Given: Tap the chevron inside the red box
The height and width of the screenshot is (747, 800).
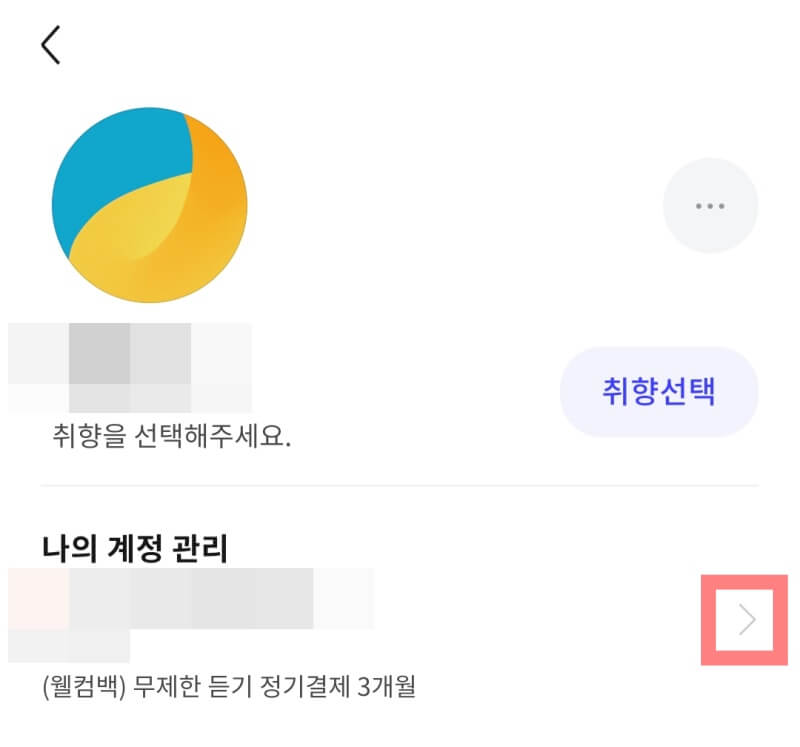Looking at the screenshot, I should point(747,619).
